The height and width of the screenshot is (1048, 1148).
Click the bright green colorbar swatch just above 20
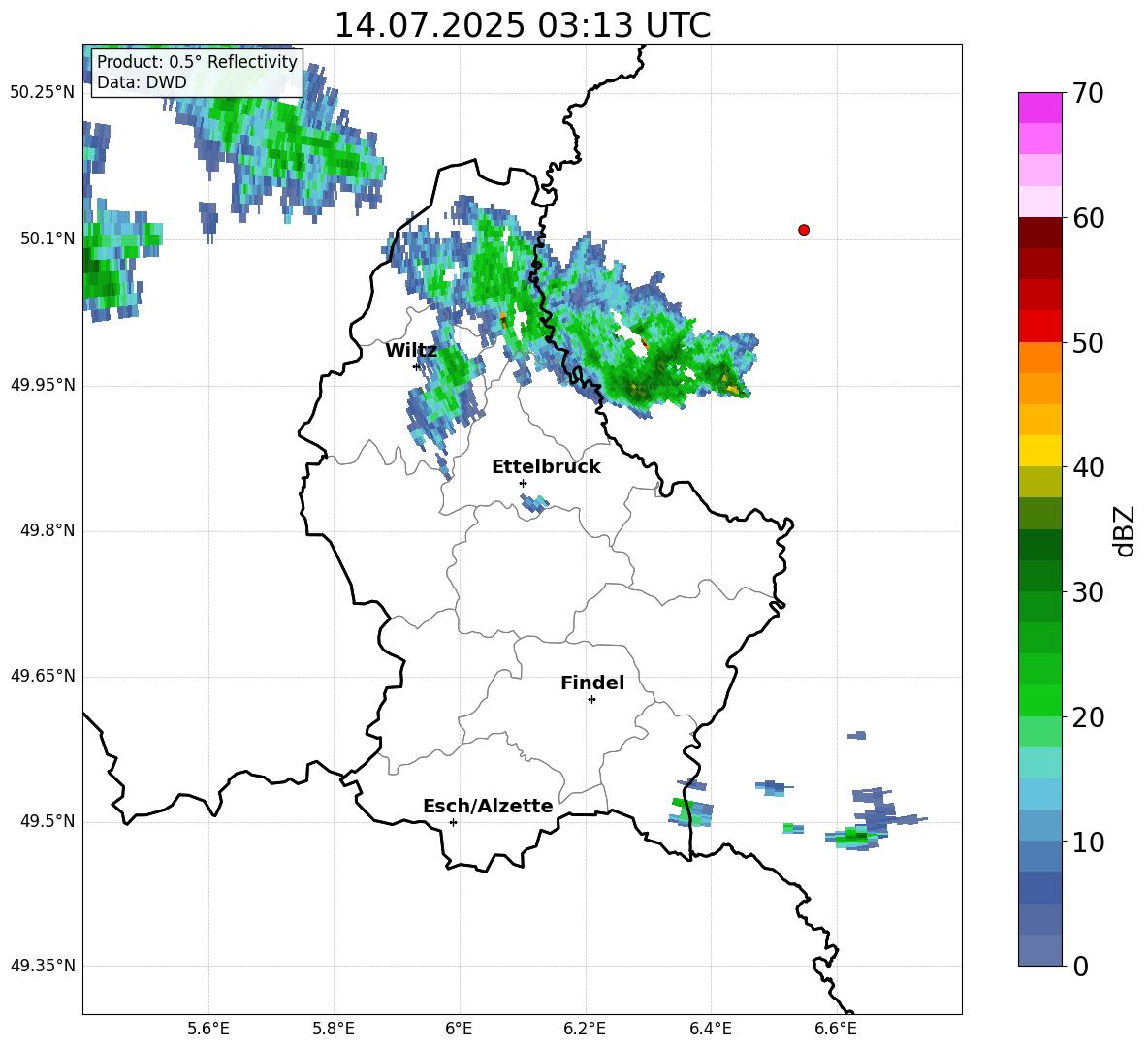tap(1039, 700)
